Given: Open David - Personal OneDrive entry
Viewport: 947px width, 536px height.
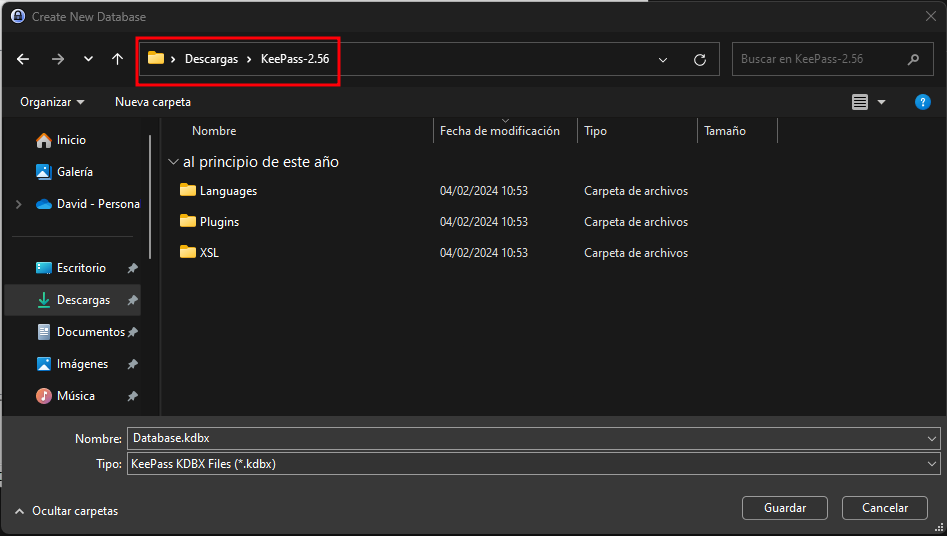Looking at the screenshot, I should click(98, 204).
